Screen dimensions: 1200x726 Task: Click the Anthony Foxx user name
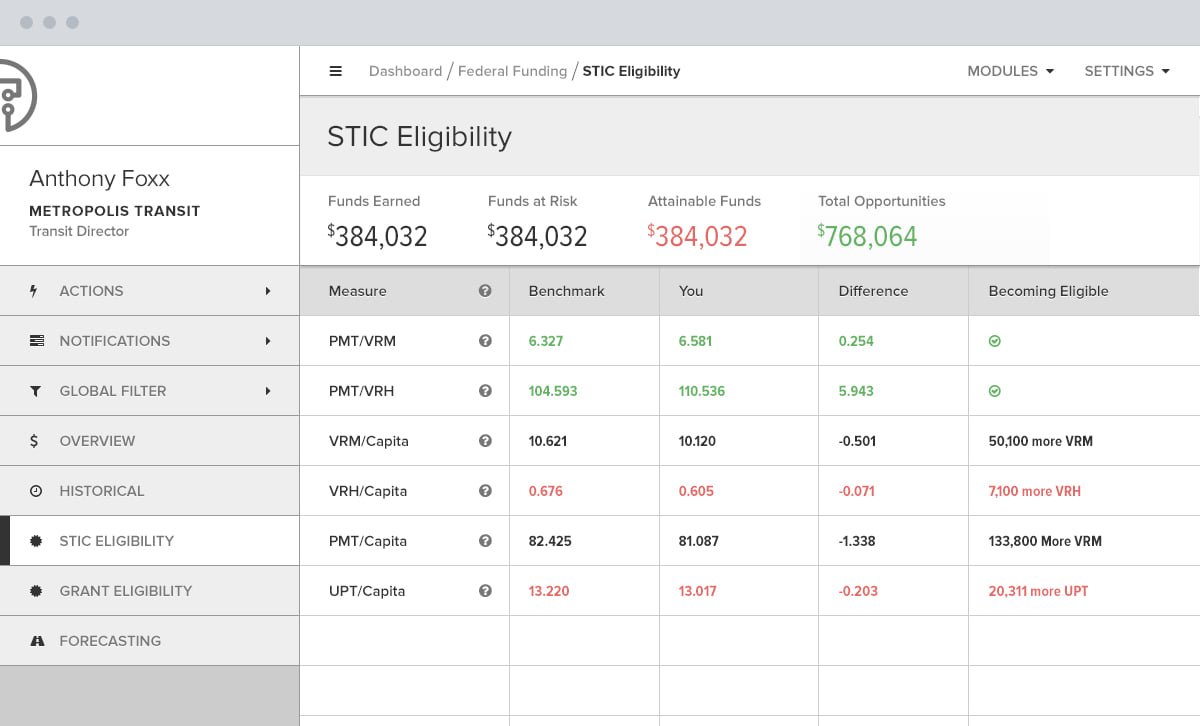point(100,179)
